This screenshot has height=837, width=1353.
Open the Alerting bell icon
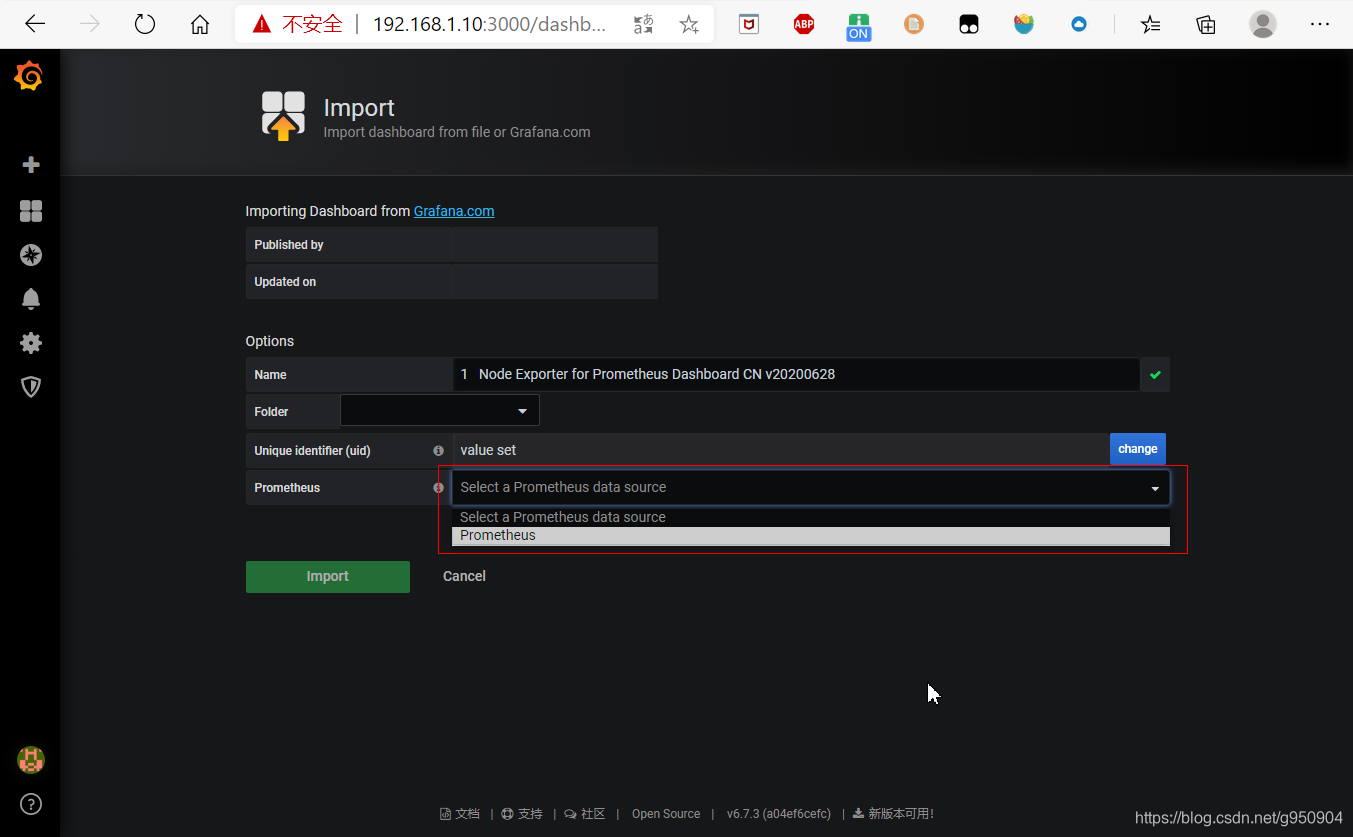pos(31,299)
